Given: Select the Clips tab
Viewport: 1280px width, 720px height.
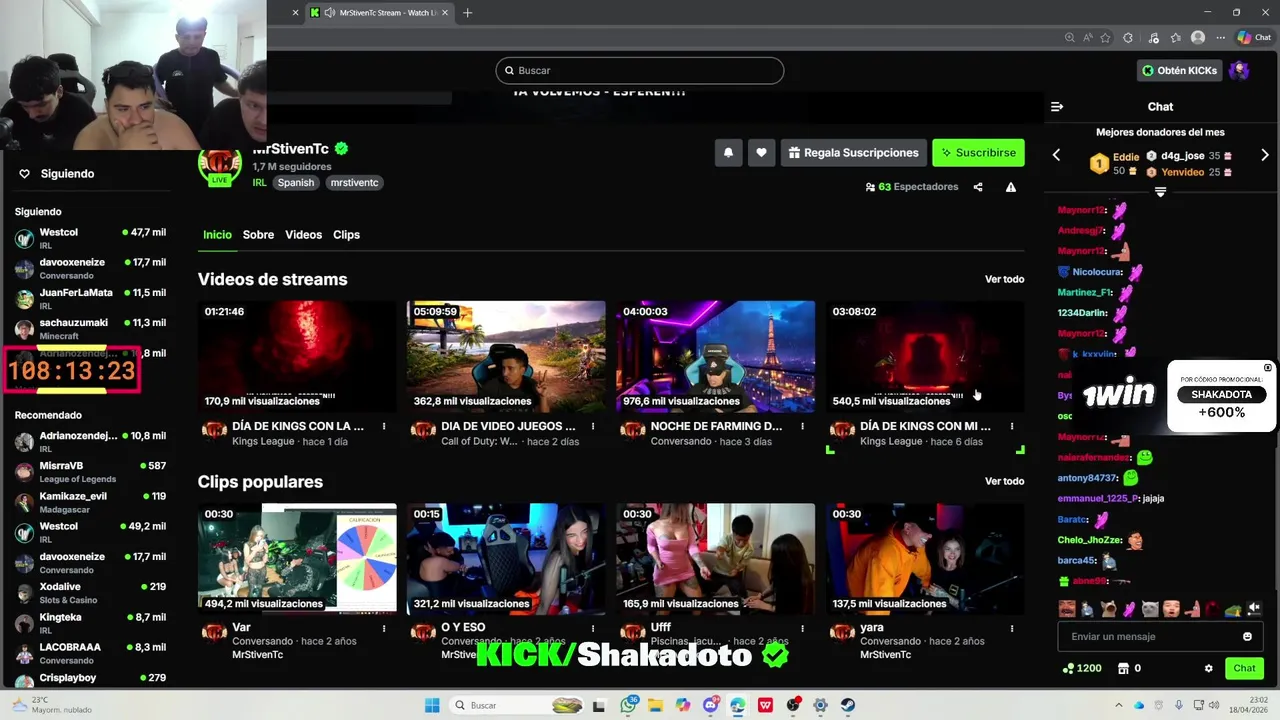Looking at the screenshot, I should pos(346,235).
